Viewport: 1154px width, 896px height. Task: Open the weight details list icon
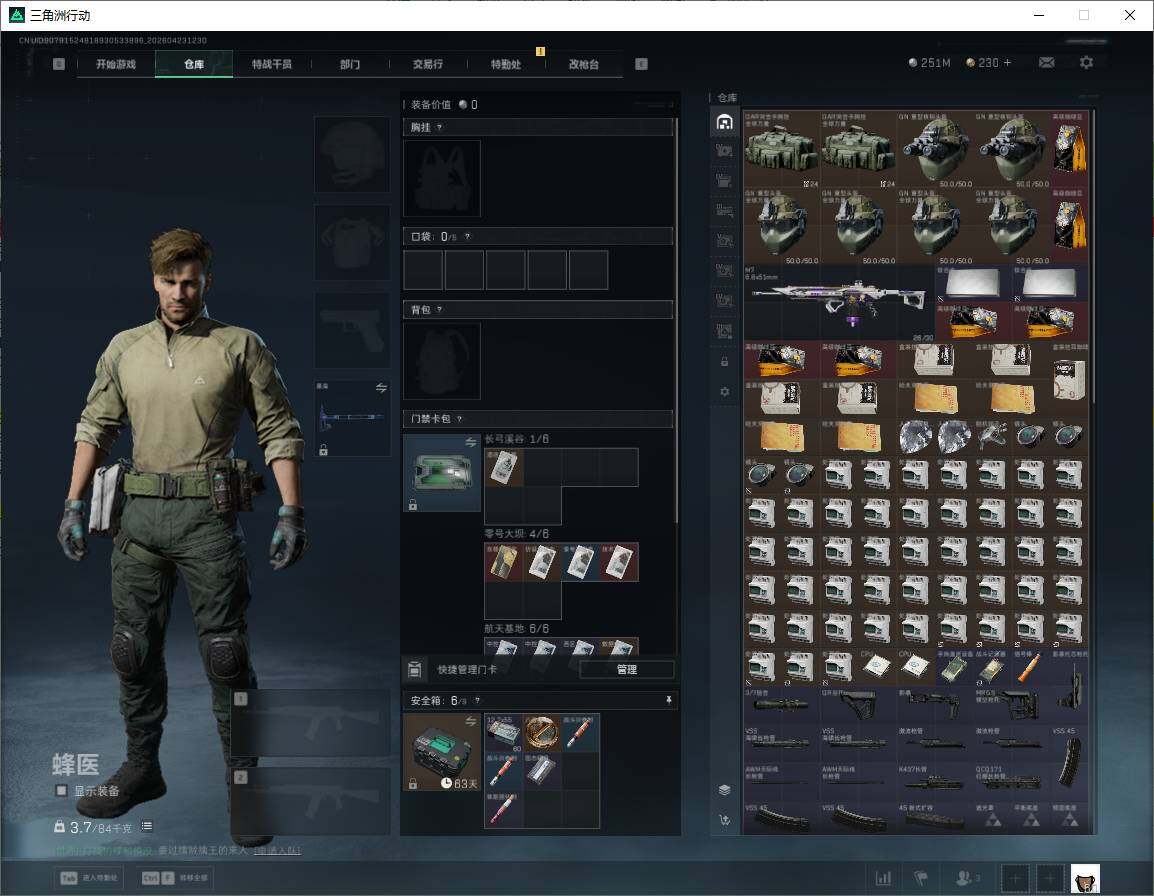147,826
